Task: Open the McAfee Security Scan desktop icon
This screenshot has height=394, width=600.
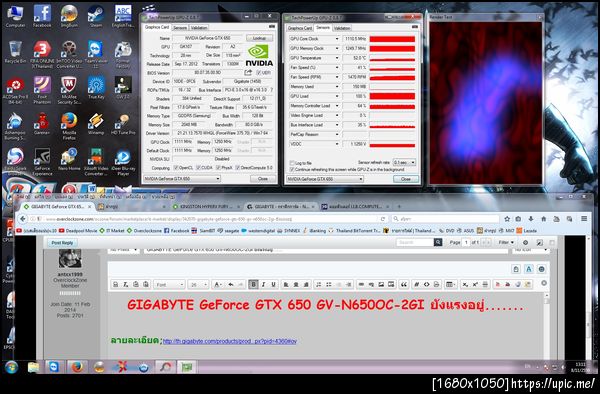Action: pyautogui.click(x=69, y=90)
